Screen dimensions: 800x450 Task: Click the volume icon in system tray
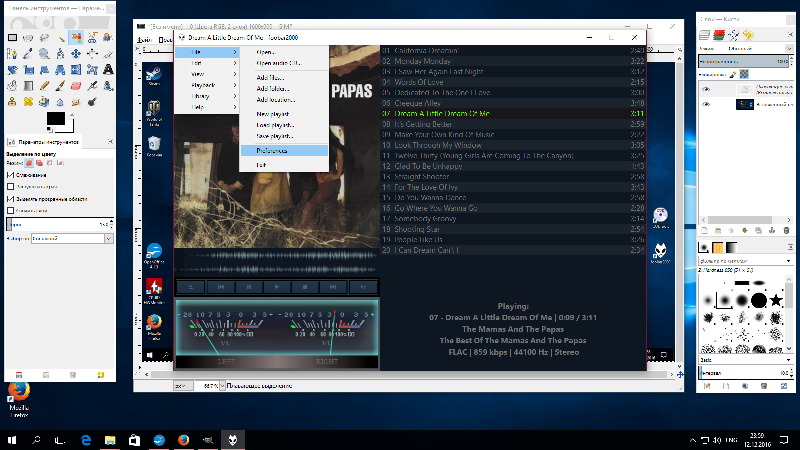click(x=717, y=440)
